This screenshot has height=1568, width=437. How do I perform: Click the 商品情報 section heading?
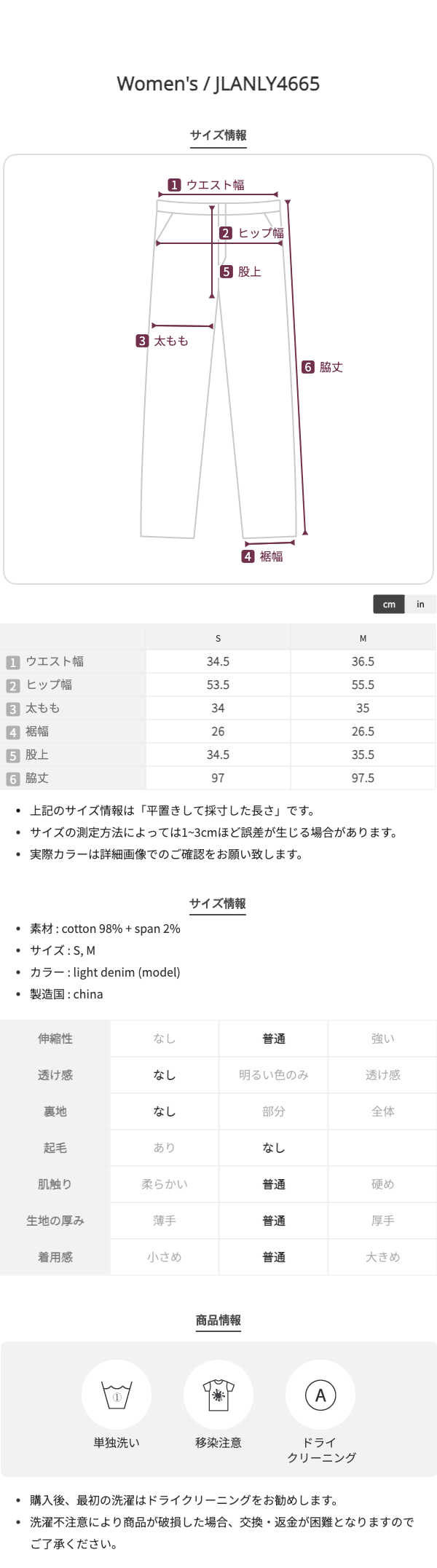click(x=219, y=1320)
